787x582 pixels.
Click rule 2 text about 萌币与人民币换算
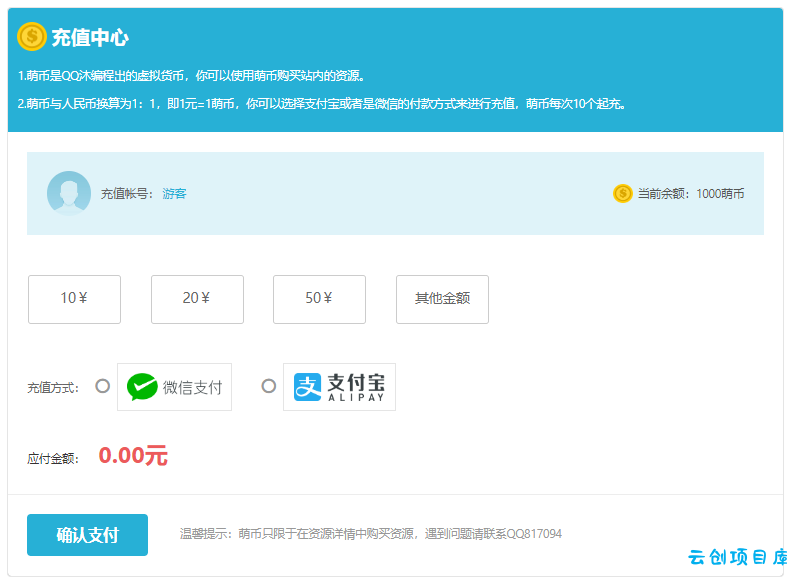tap(322, 104)
